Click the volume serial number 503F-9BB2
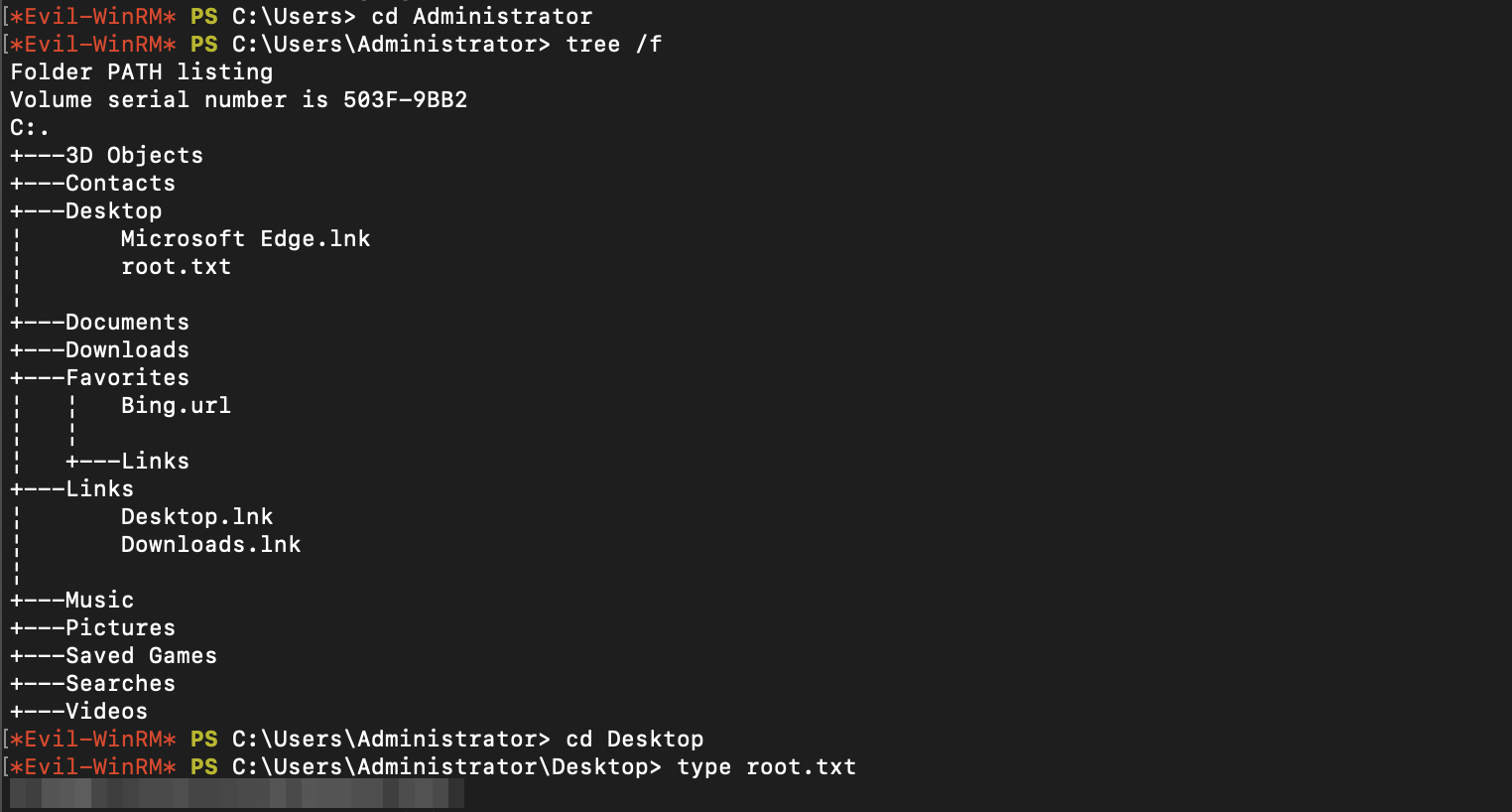This screenshot has width=1512, height=812. tap(405, 100)
